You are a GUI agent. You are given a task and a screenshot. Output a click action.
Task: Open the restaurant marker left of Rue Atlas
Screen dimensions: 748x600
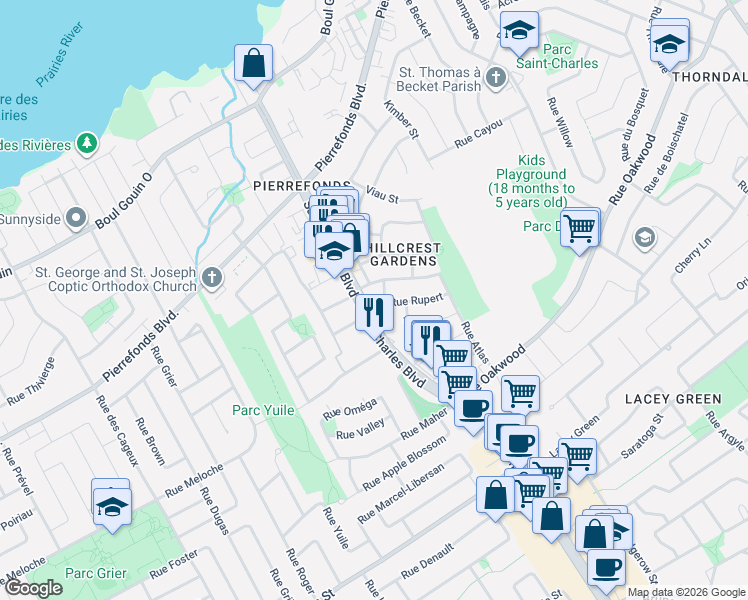(431, 341)
